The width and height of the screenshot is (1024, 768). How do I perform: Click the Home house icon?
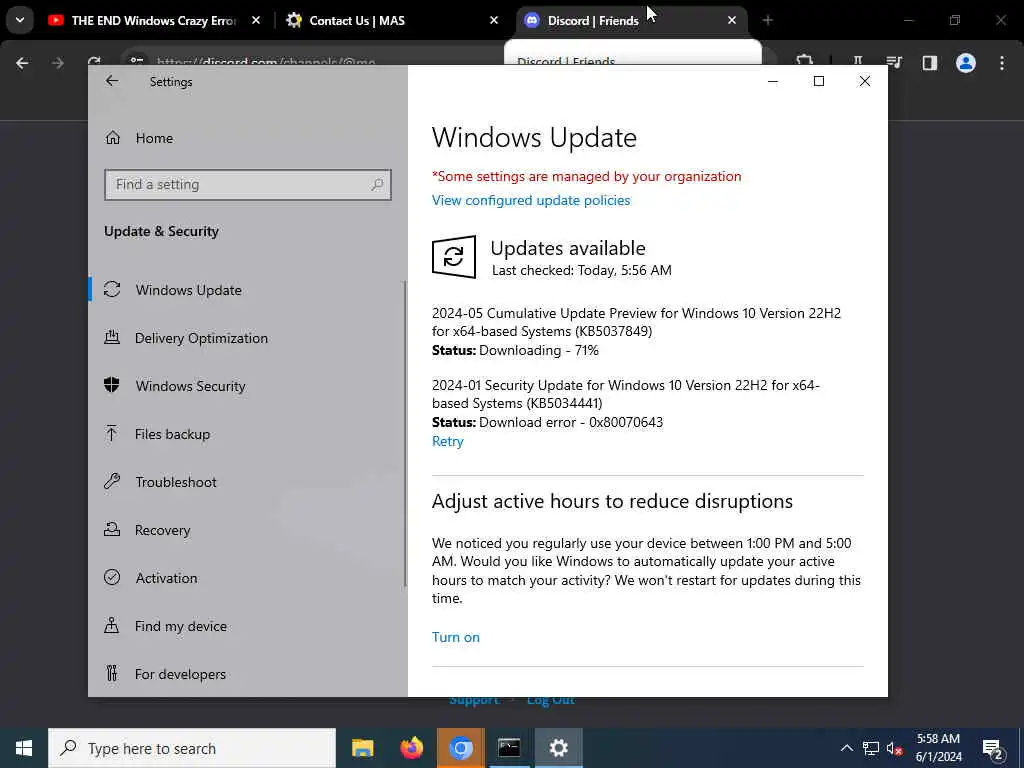coord(112,138)
